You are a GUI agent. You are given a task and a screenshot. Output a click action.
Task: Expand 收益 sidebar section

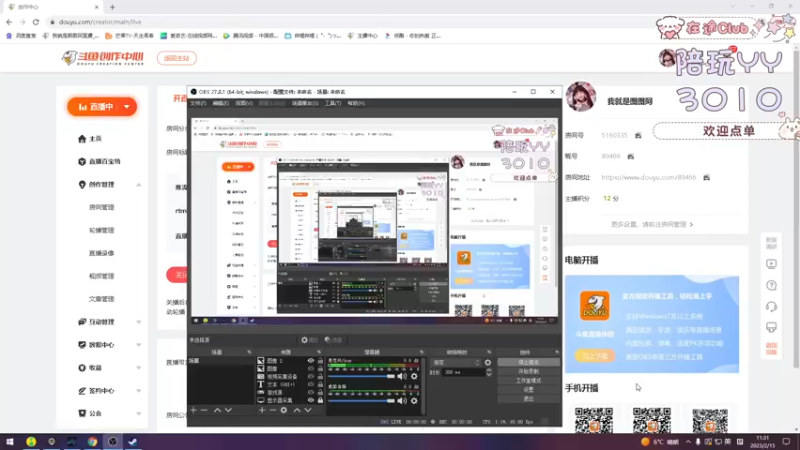tap(139, 368)
